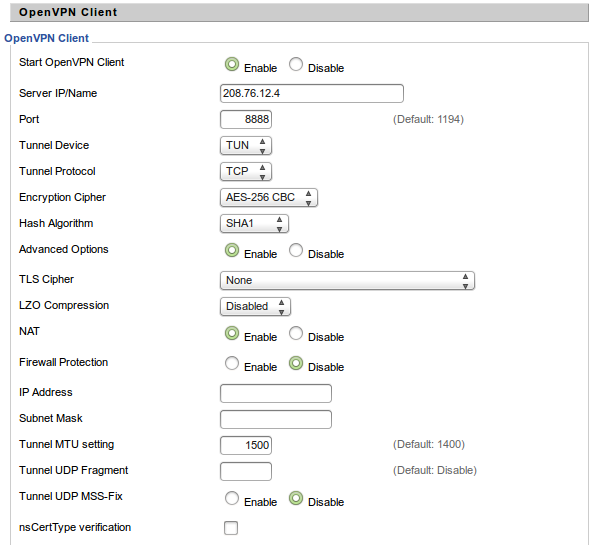Click the Tunnel Protocol label
This screenshot has height=545, width=590.
[57, 171]
